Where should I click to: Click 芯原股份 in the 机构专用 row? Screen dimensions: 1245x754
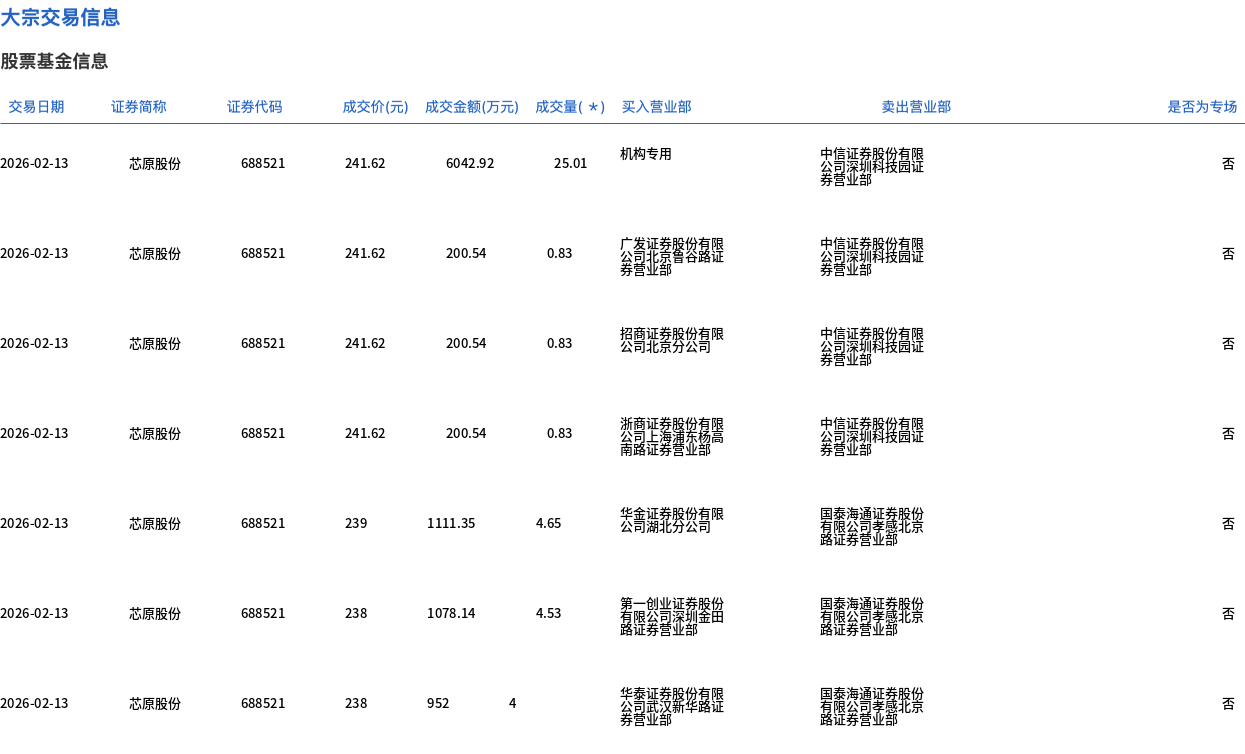[155, 163]
